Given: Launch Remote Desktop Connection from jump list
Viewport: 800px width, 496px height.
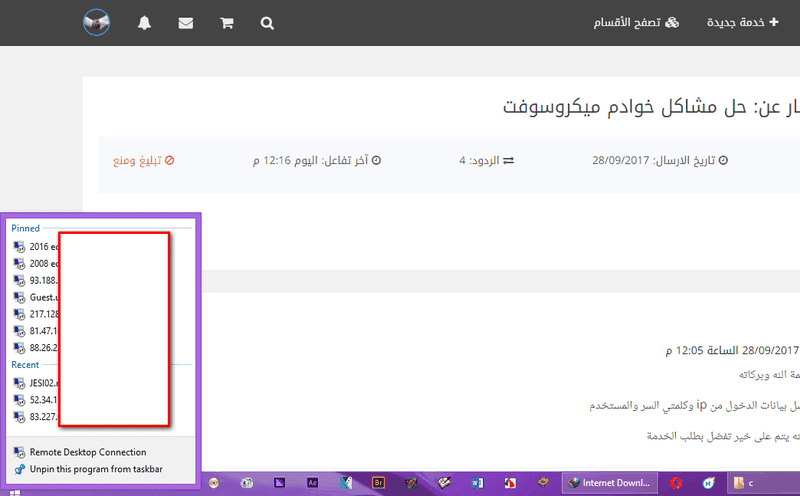Looking at the screenshot, I should pos(87,452).
